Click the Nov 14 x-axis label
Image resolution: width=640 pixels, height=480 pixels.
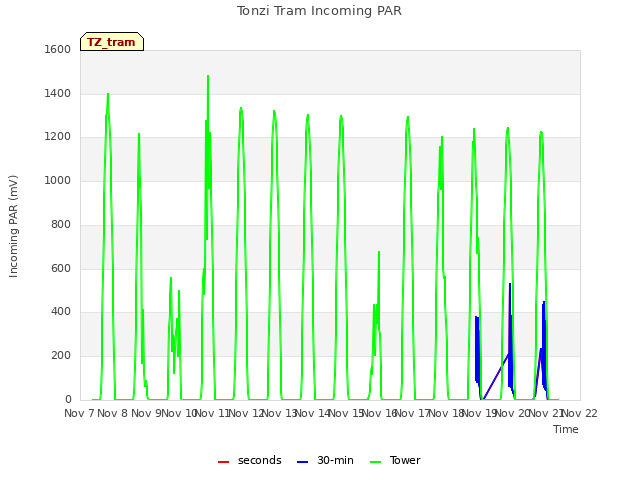click(x=313, y=413)
